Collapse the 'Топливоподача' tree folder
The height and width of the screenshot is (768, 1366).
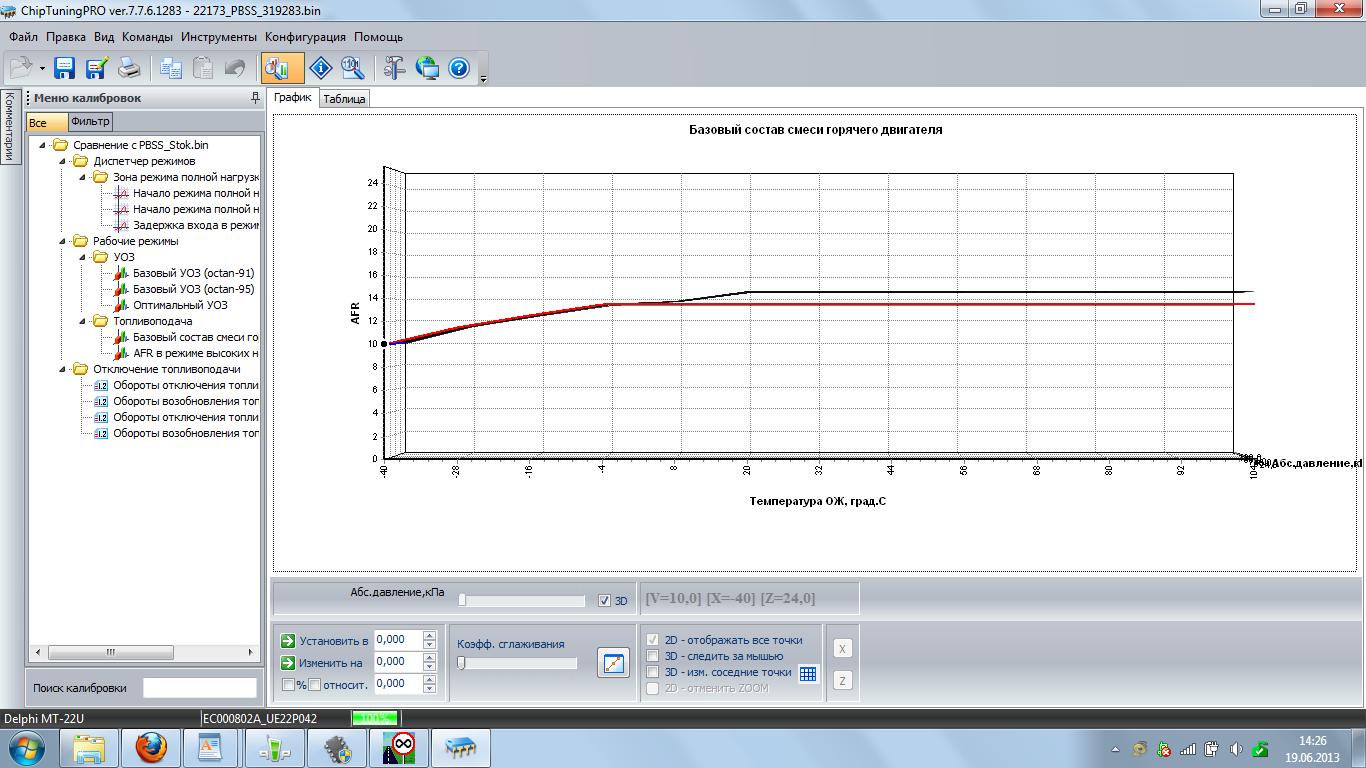(82, 321)
